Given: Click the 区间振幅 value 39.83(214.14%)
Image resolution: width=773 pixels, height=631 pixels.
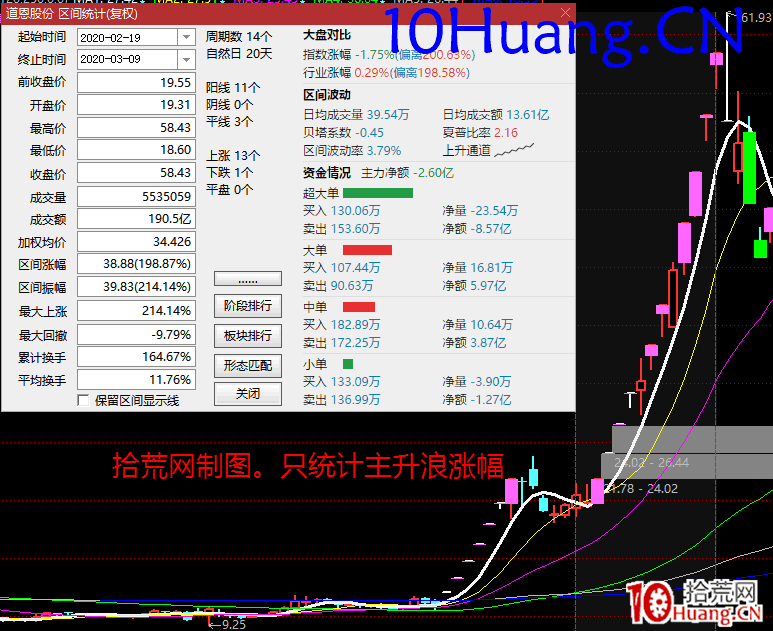Looking at the screenshot, I should click(137, 287).
